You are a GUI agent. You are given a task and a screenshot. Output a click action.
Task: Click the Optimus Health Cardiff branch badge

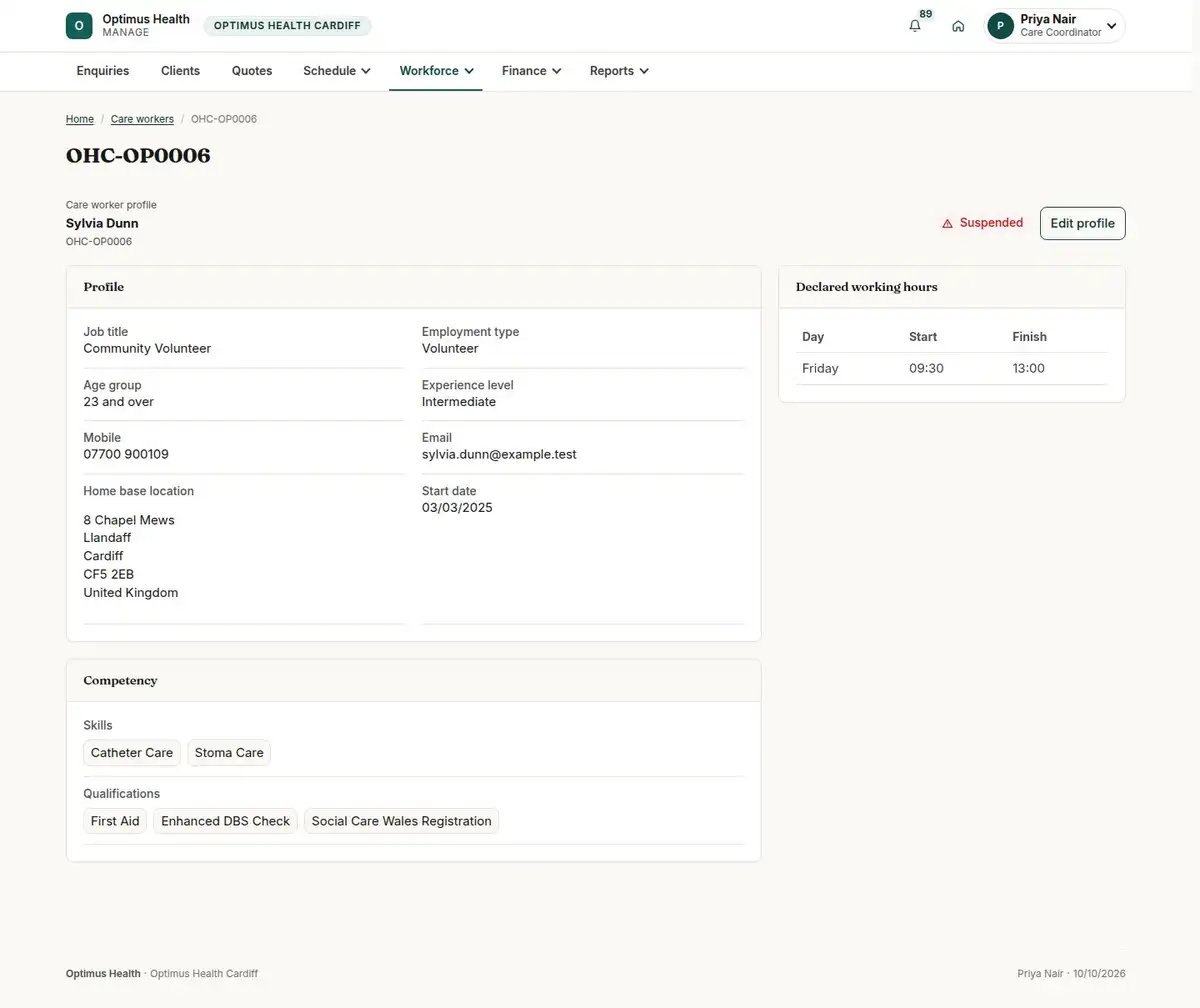(287, 26)
